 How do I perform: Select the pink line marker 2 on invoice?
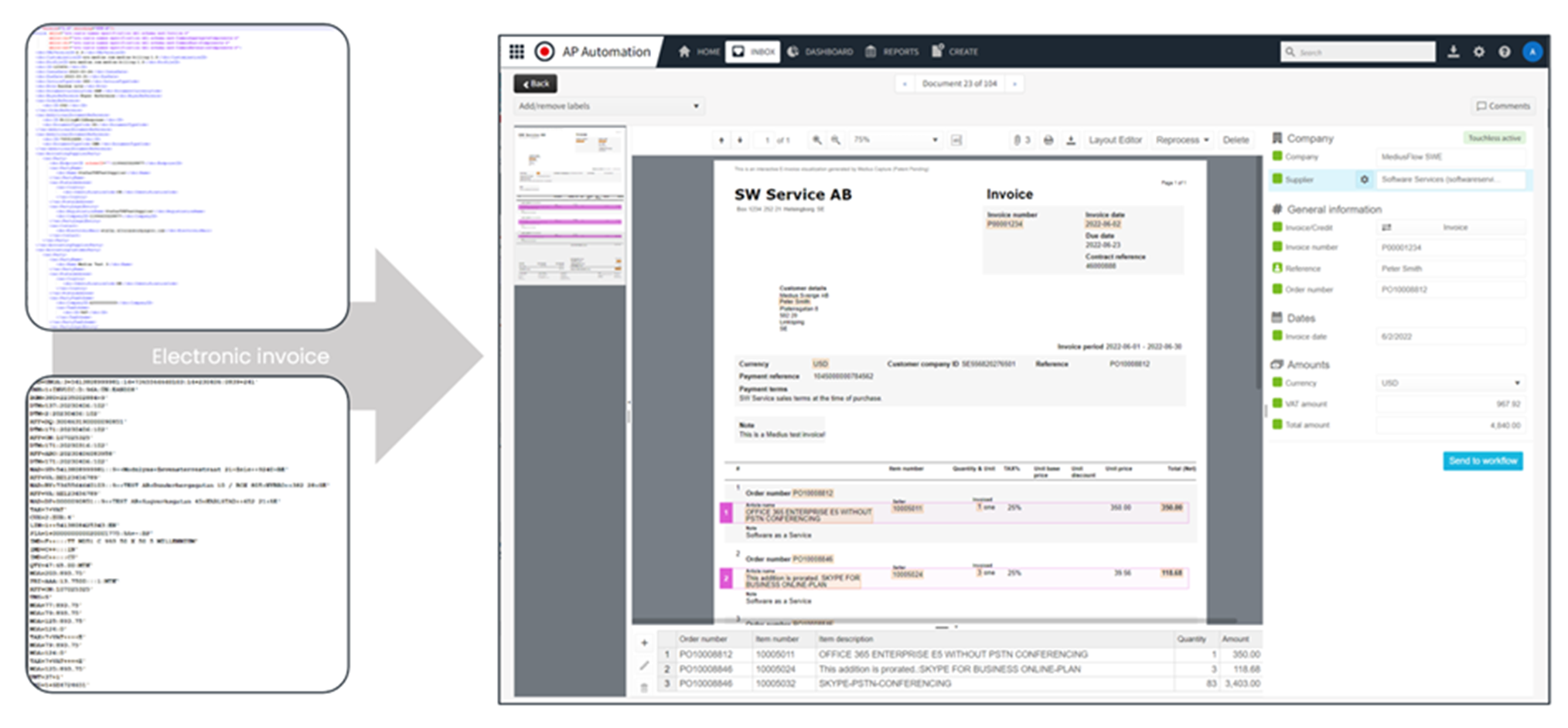pyautogui.click(x=726, y=578)
